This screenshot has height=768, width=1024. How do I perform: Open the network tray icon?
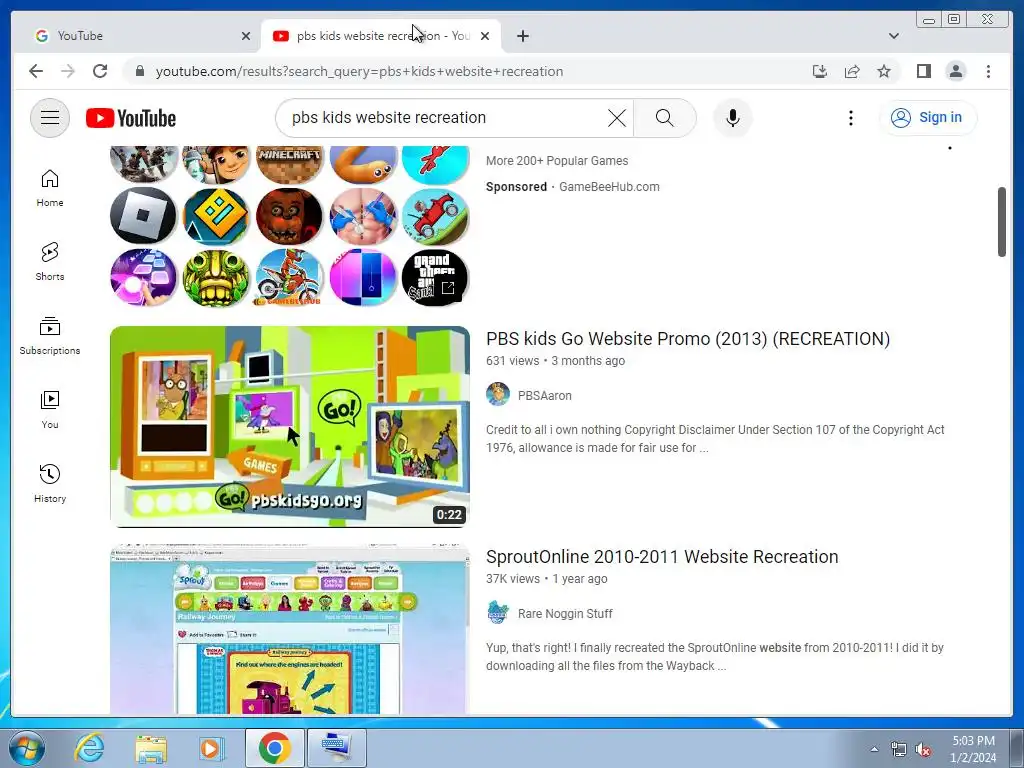tap(899, 750)
